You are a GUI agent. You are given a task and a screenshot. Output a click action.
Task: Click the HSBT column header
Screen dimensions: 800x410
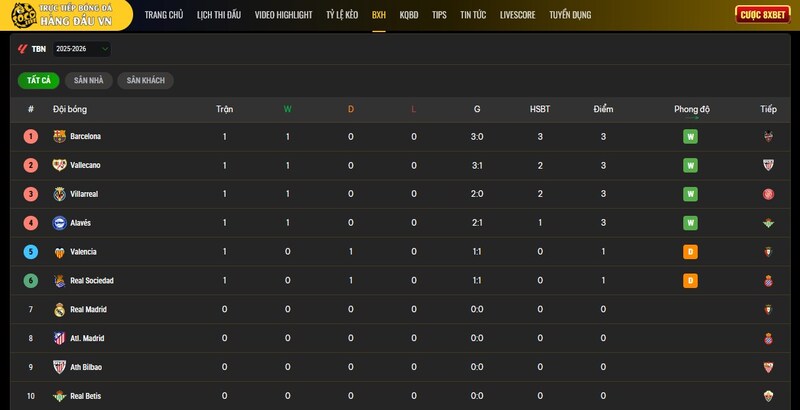point(540,109)
